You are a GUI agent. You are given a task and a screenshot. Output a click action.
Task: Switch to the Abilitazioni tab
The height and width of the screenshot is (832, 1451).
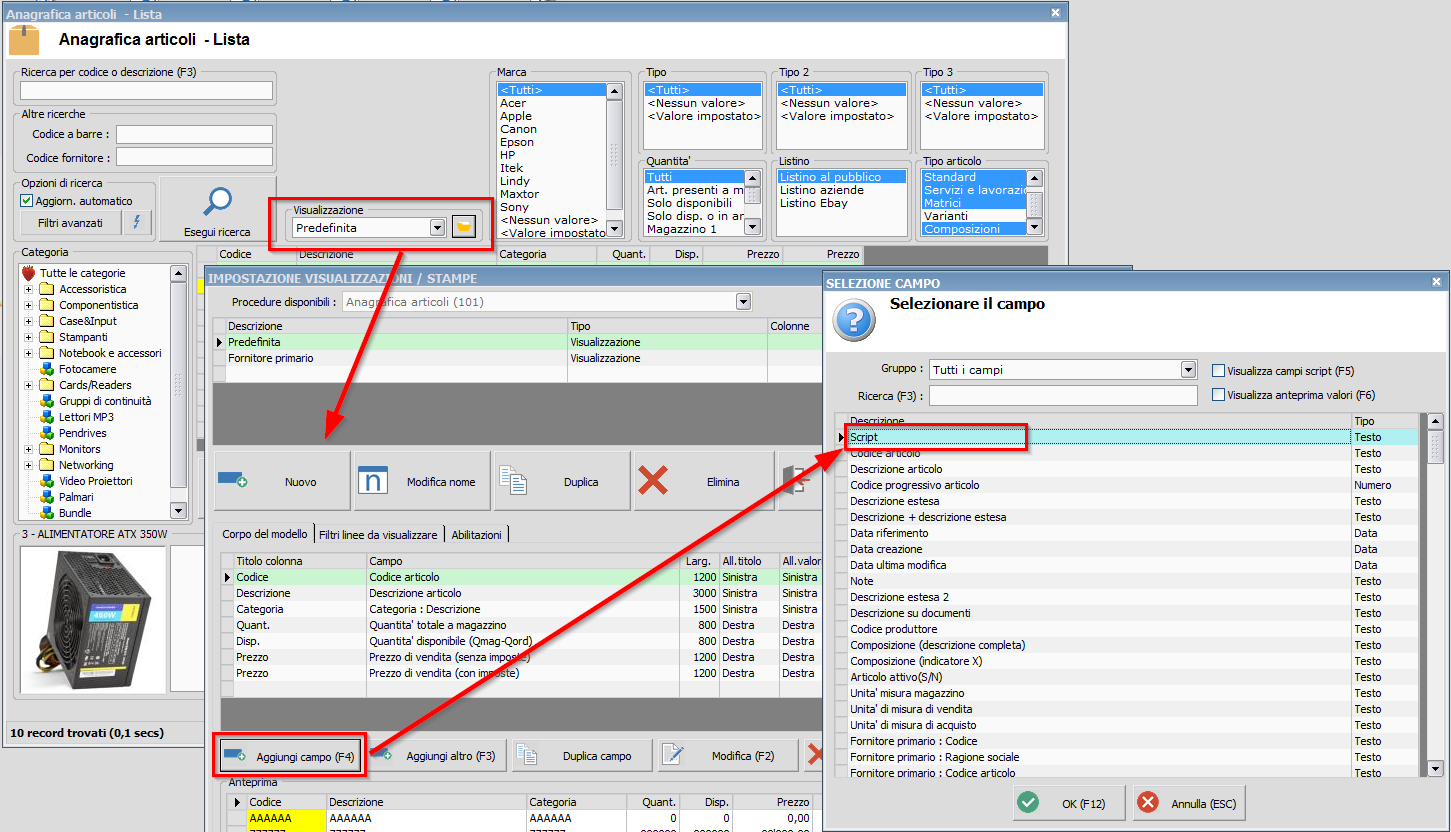click(x=476, y=533)
